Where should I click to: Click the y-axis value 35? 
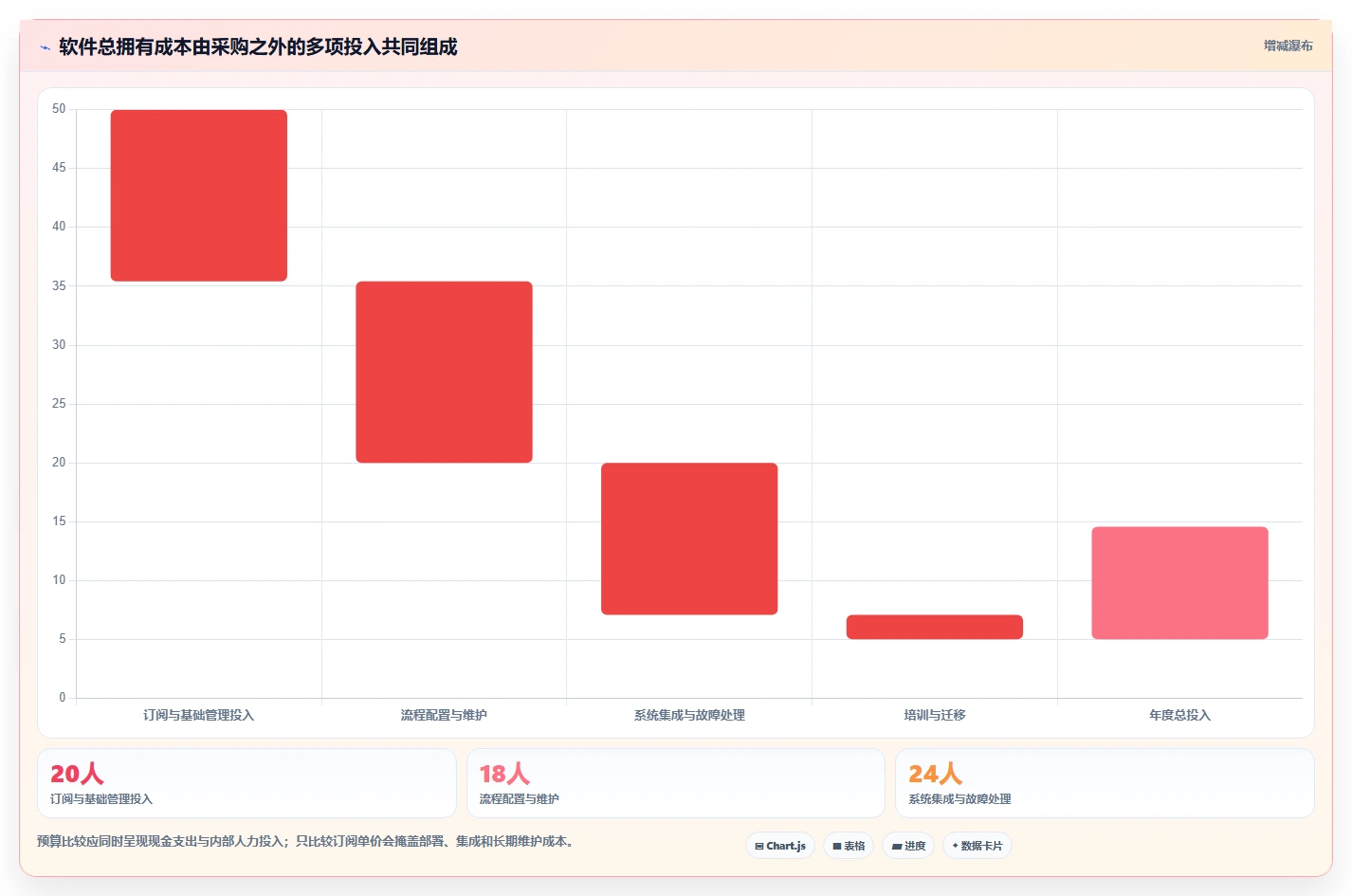tap(59, 285)
